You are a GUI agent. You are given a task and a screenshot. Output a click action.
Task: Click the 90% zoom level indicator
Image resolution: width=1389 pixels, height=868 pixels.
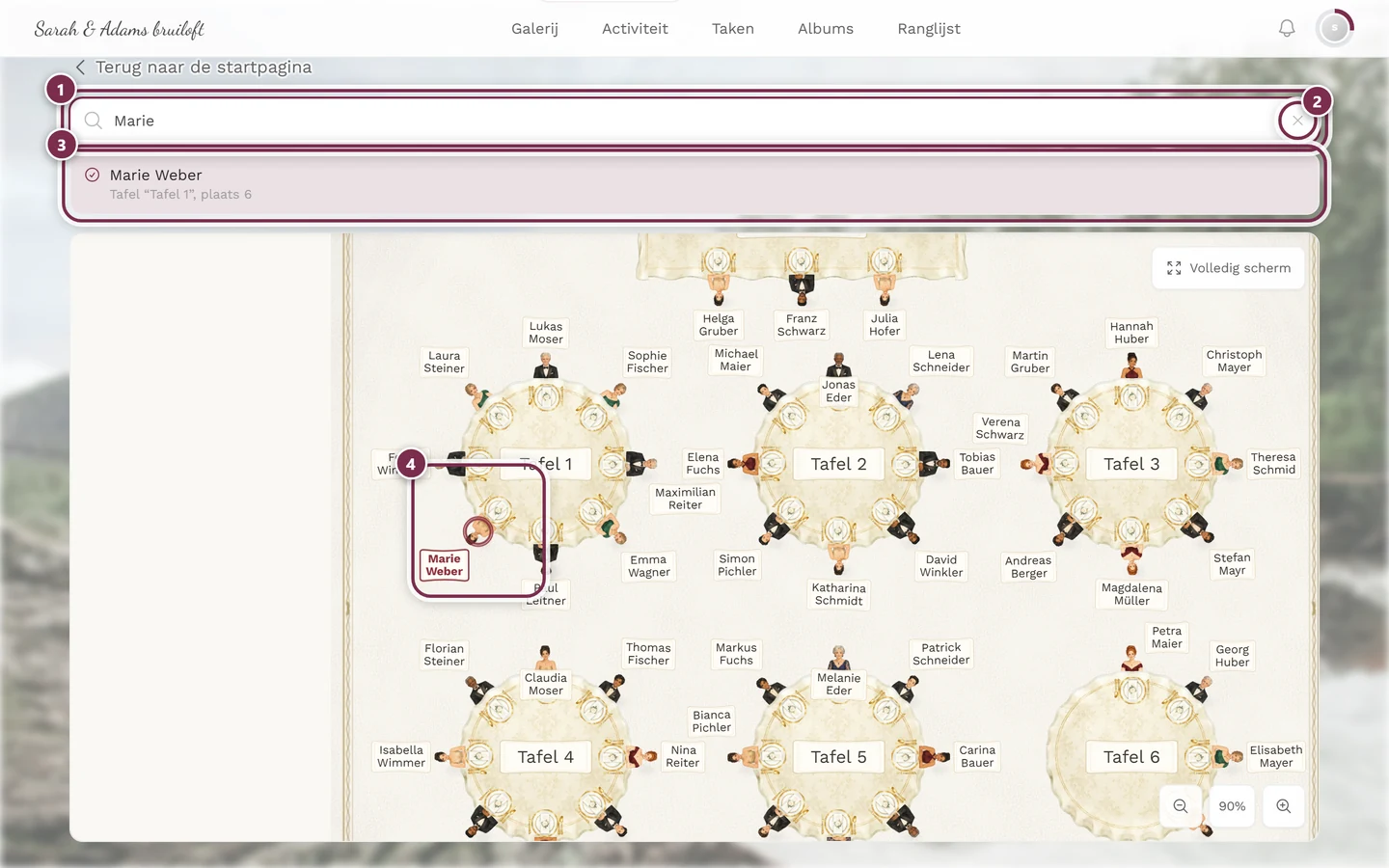[1232, 806]
